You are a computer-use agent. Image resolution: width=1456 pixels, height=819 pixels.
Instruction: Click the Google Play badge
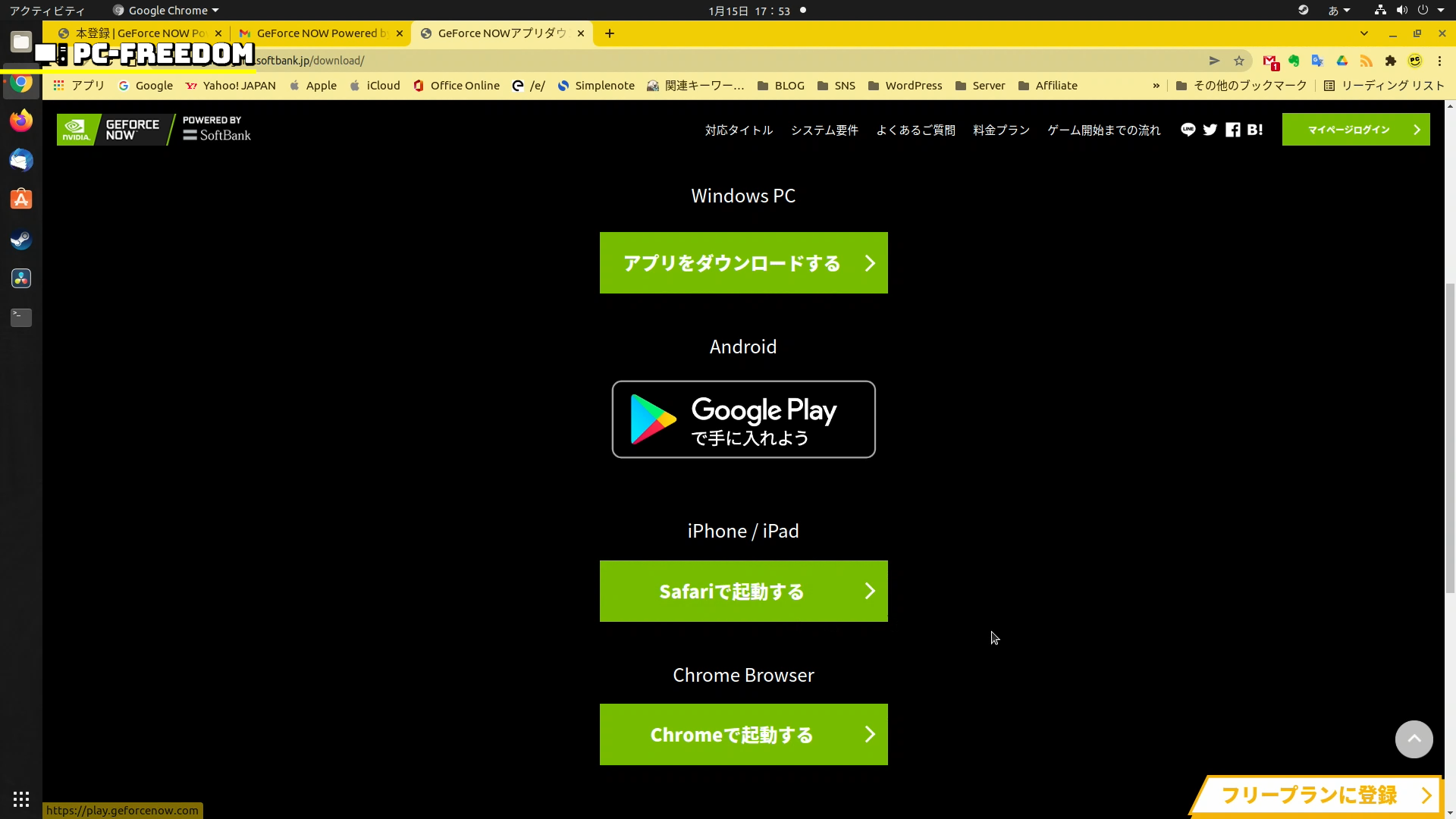coord(743,419)
